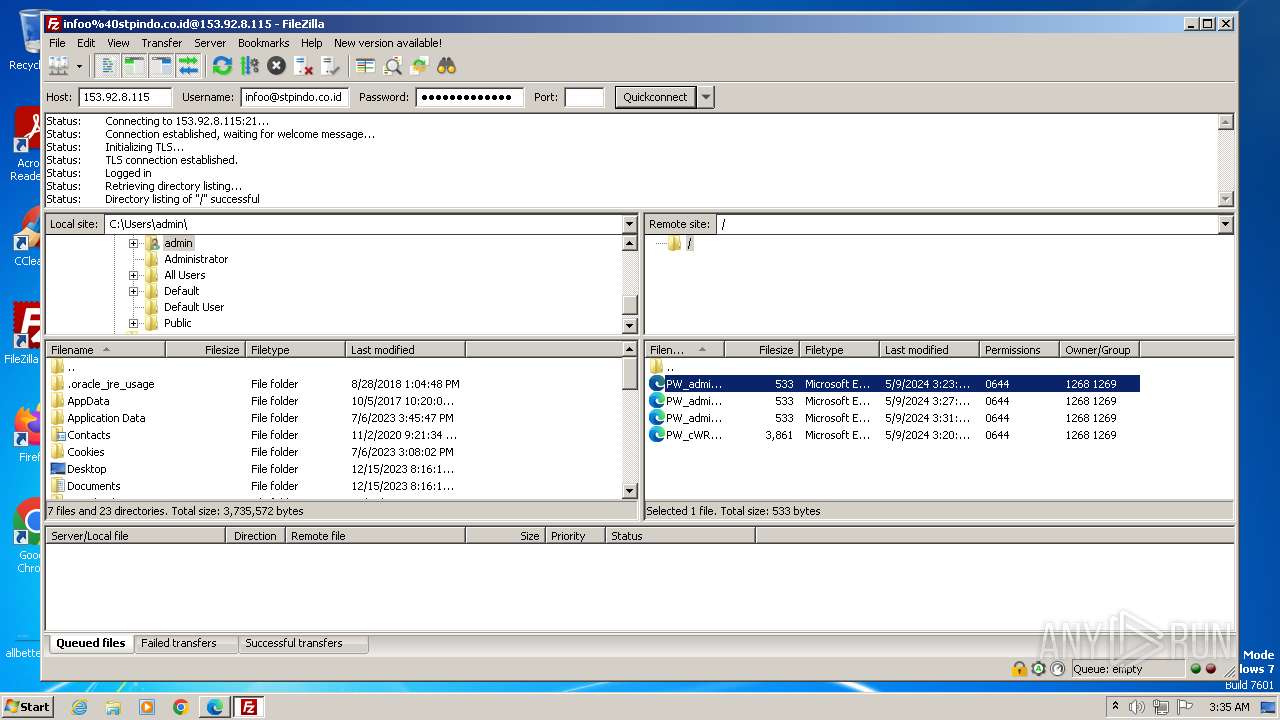Expand the All Users tree node
This screenshot has height=720, width=1280.
(x=133, y=275)
